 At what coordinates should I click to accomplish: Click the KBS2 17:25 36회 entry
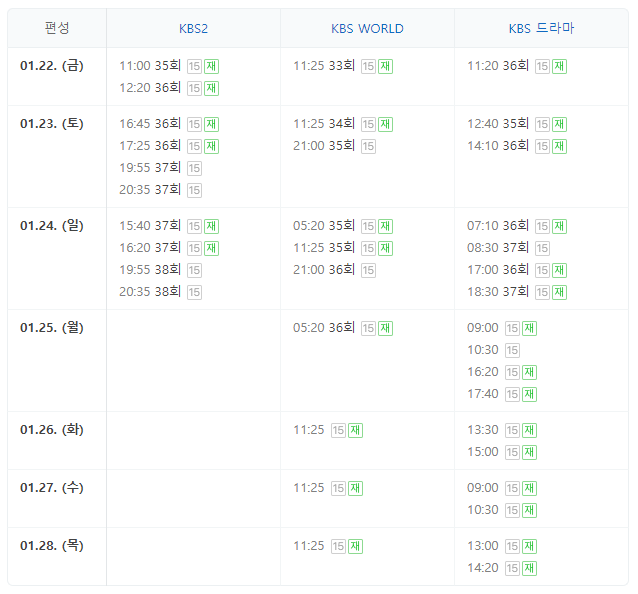click(x=150, y=146)
